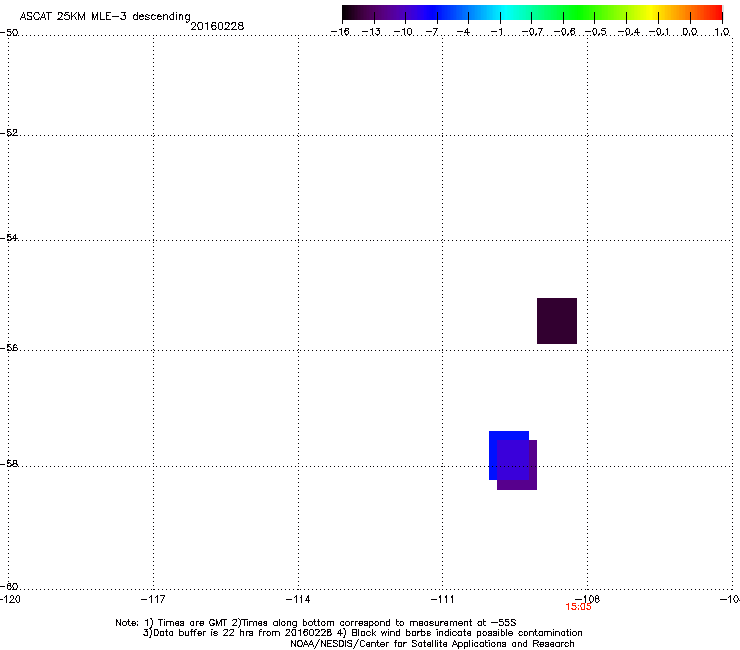Click latitude axis label -52
The height and width of the screenshot is (650, 740).
coord(9,133)
